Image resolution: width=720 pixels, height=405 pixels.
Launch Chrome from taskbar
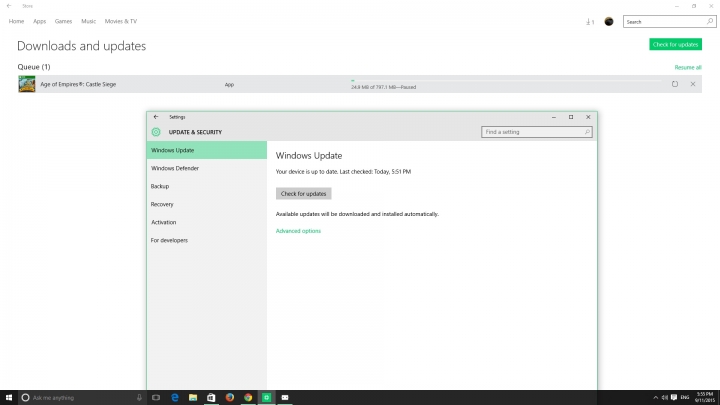coord(248,397)
